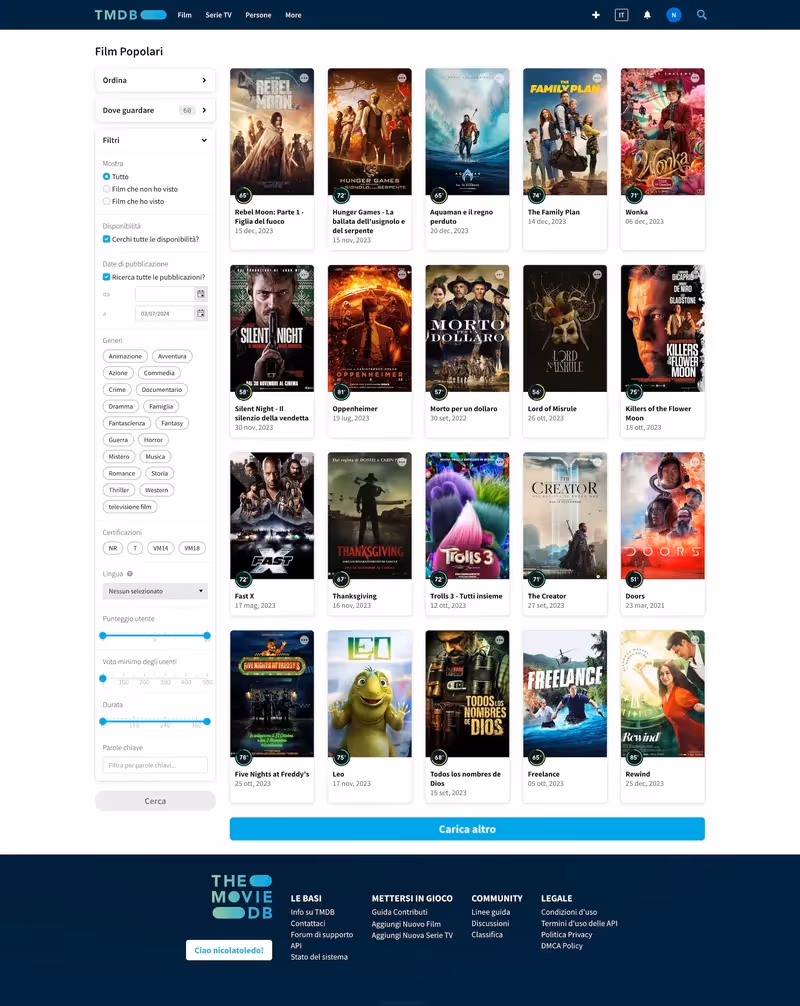This screenshot has width=800, height=1006.
Task: Open the notifications bell
Action: (647, 15)
